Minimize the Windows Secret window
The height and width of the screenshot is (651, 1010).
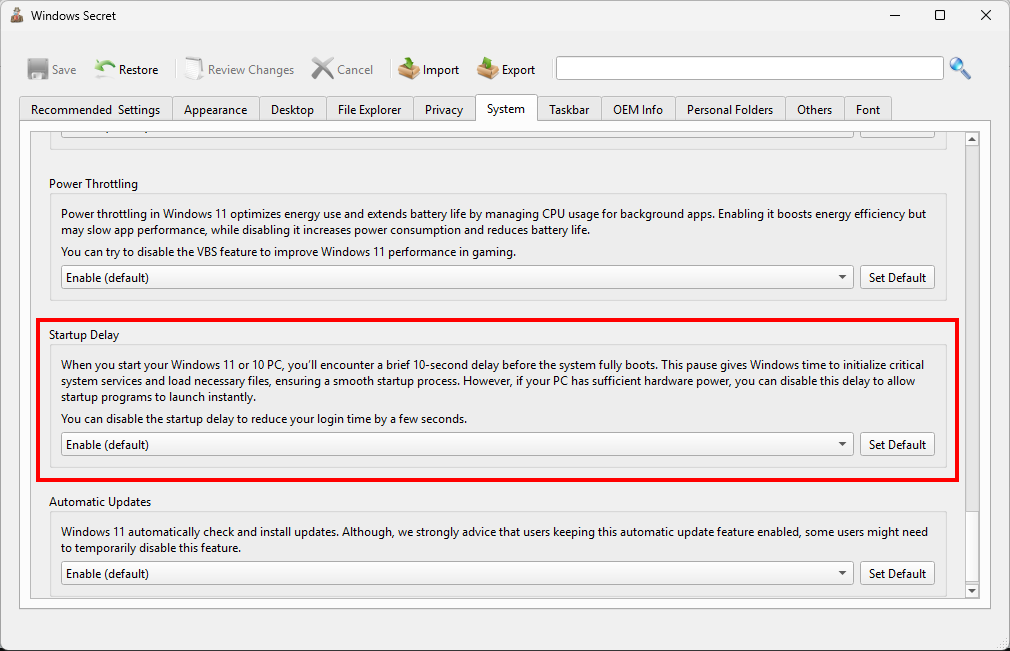895,15
